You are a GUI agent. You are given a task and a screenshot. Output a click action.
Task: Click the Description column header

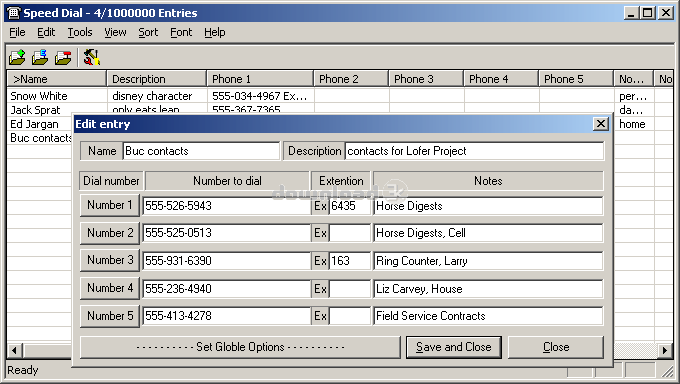(157, 79)
